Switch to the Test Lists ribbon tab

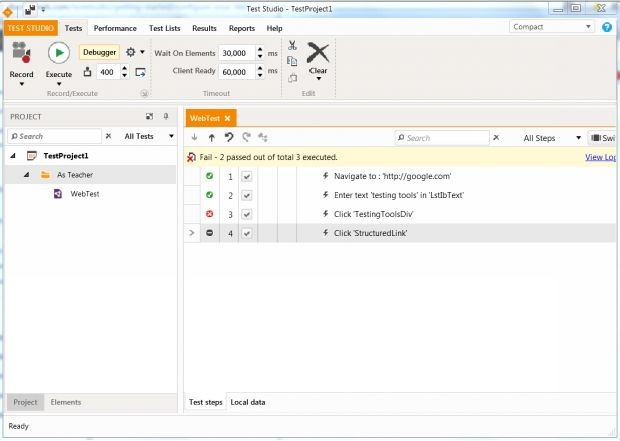[x=164, y=28]
